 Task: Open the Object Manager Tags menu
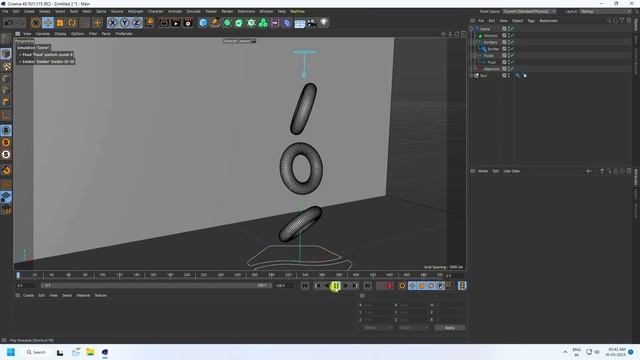531,21
